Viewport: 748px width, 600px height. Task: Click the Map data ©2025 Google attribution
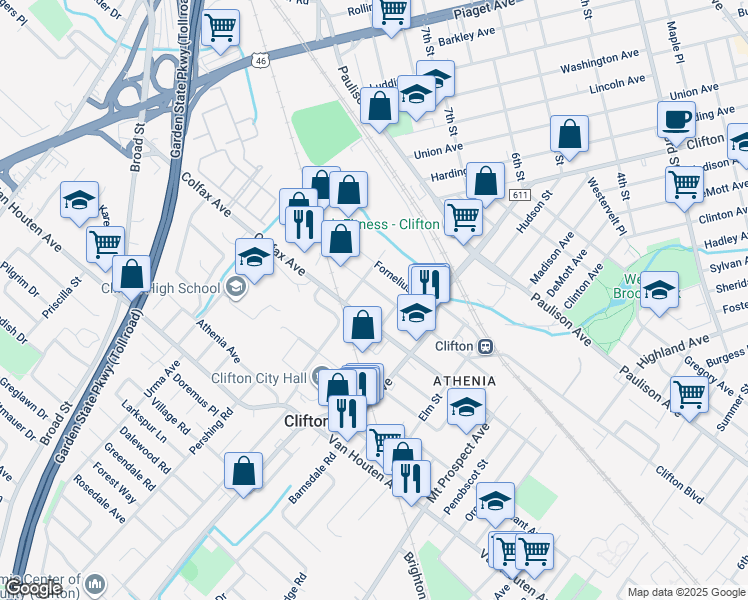click(x=686, y=592)
